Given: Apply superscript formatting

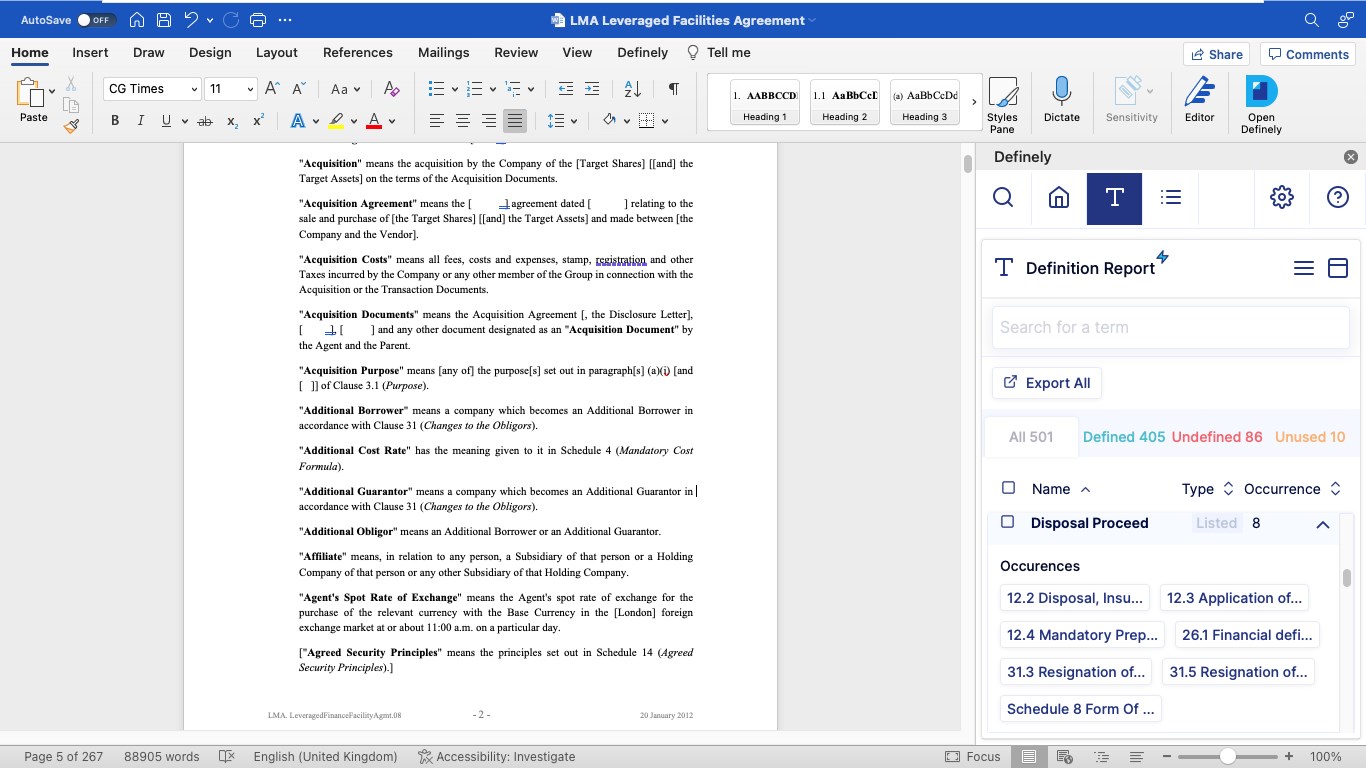Looking at the screenshot, I should [x=258, y=121].
